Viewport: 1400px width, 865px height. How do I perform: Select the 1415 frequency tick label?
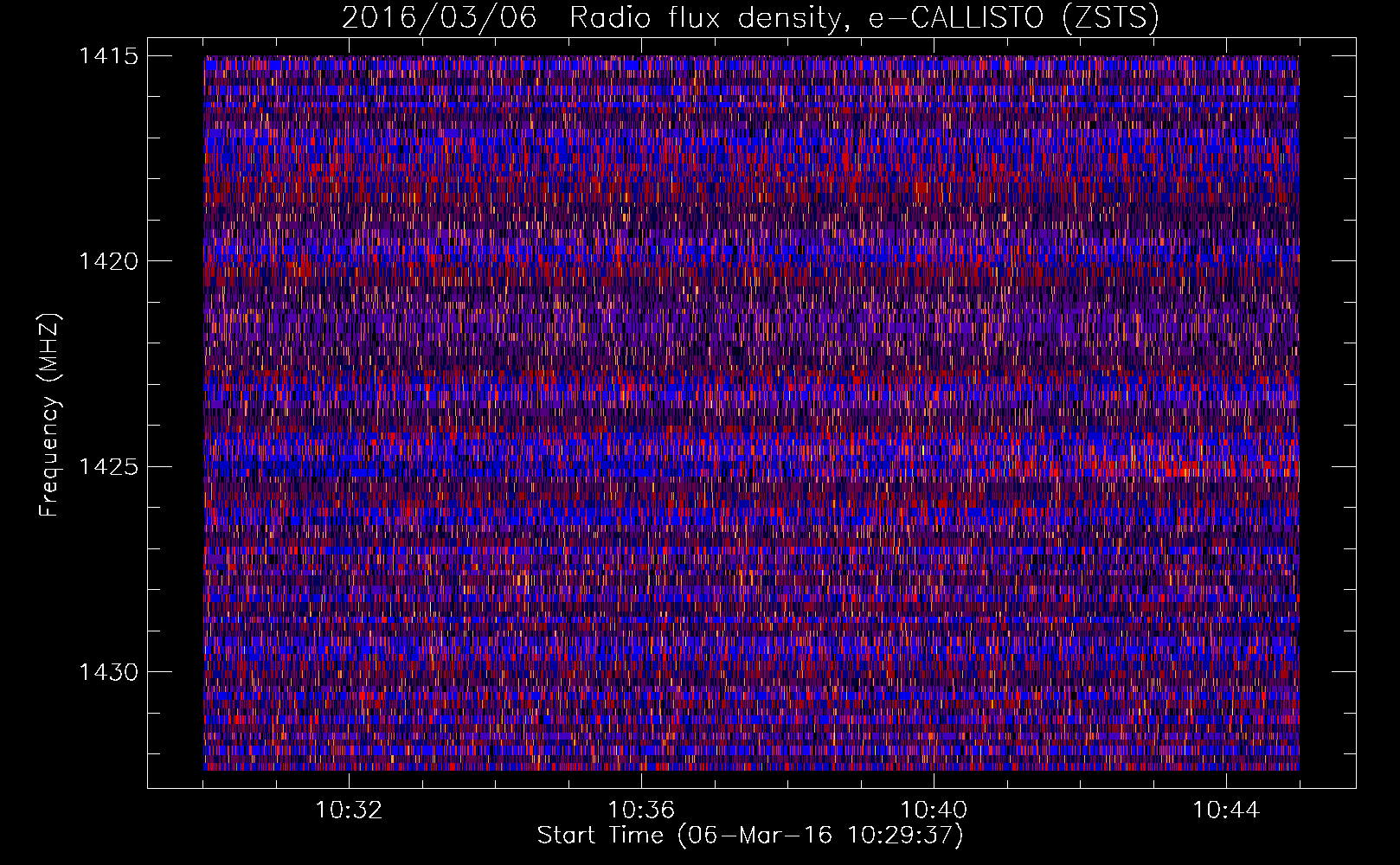coord(108,56)
